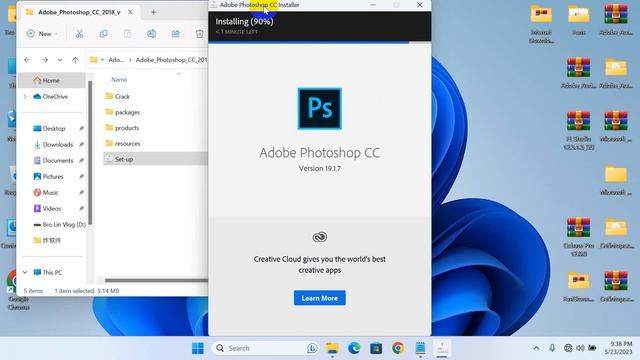Screen dimensions: 640x360
Task: Go forward in File Explorer
Action: (x=44, y=60)
